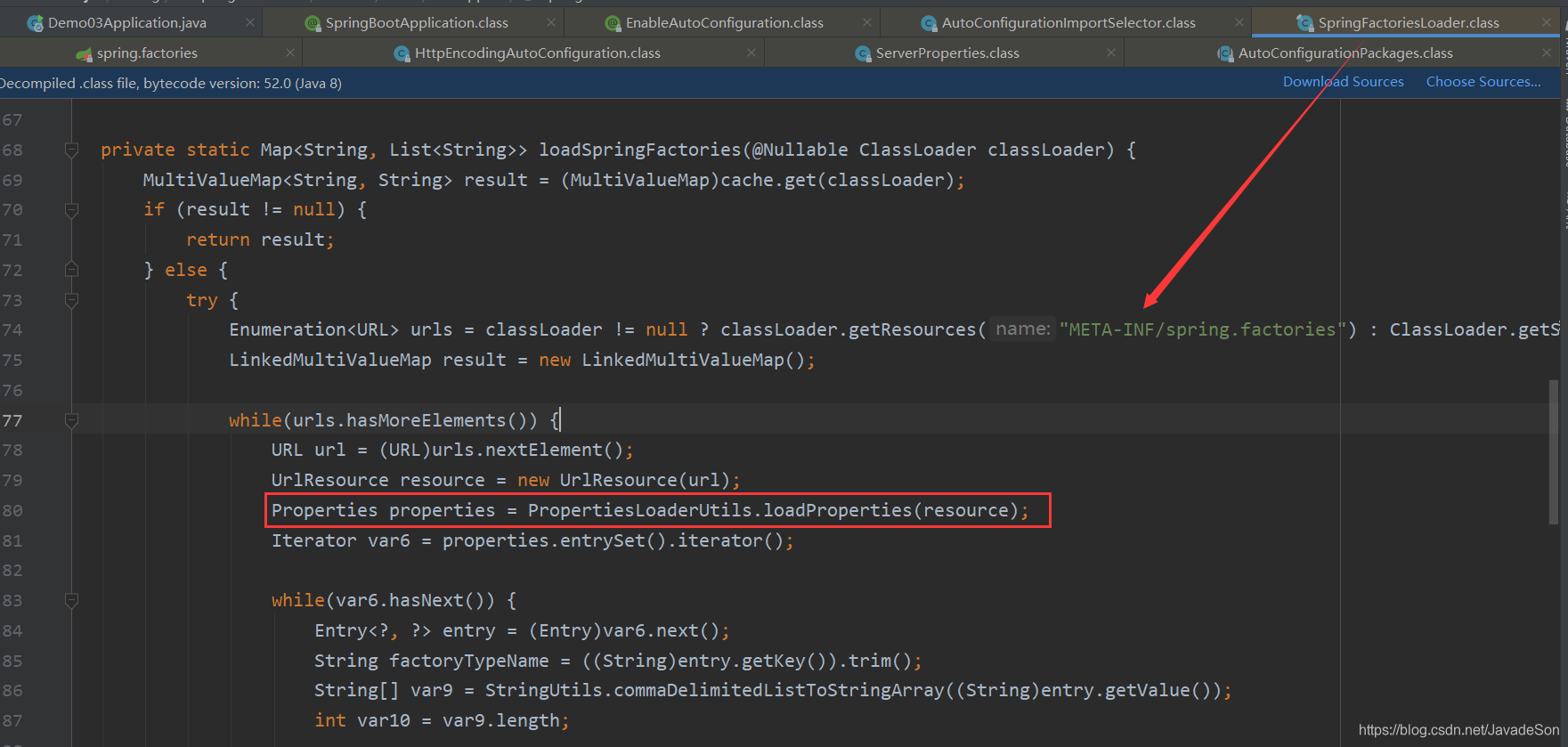Click commaDelimitedListToStringArray call

[778, 690]
